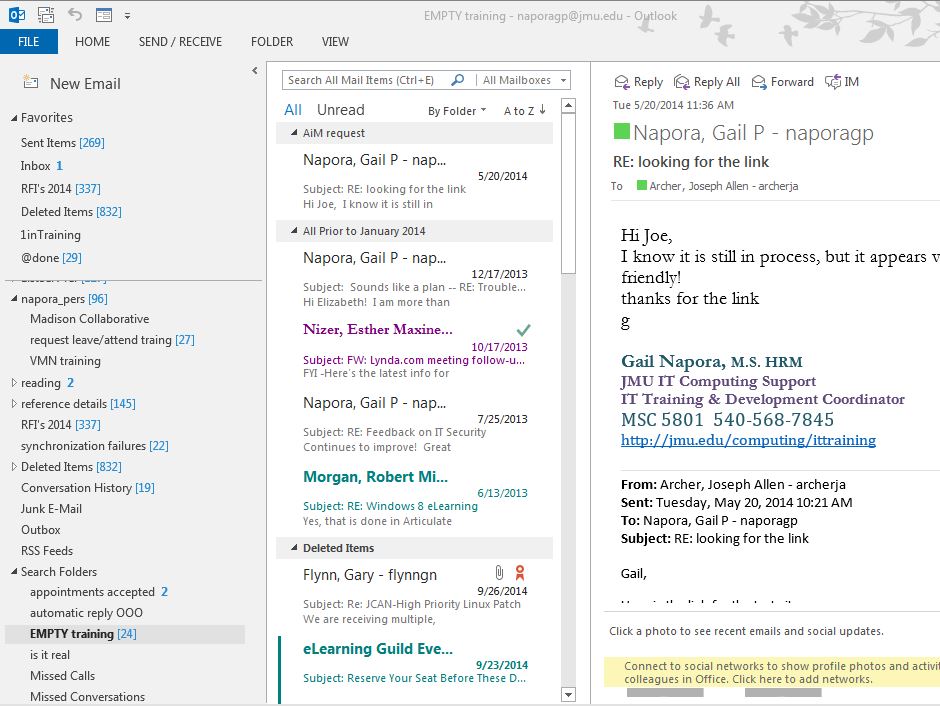Click Reply All in the reading pane
Viewport: 940px width, 706px height.
click(x=707, y=82)
